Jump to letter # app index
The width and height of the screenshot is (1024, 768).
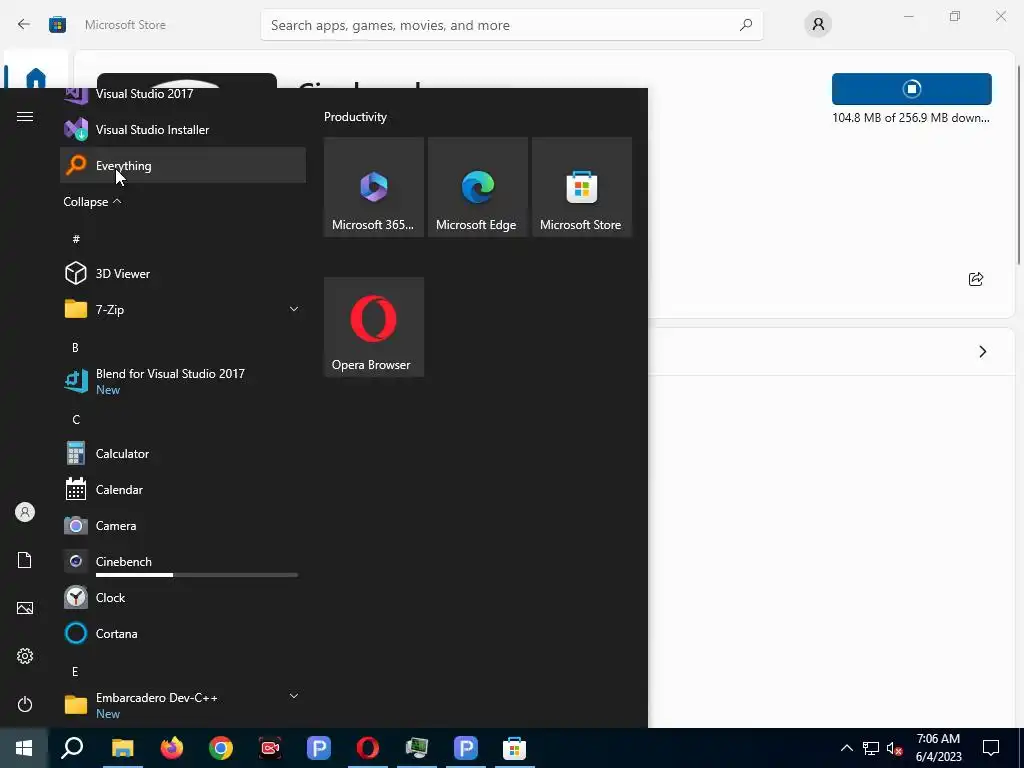tap(76, 238)
